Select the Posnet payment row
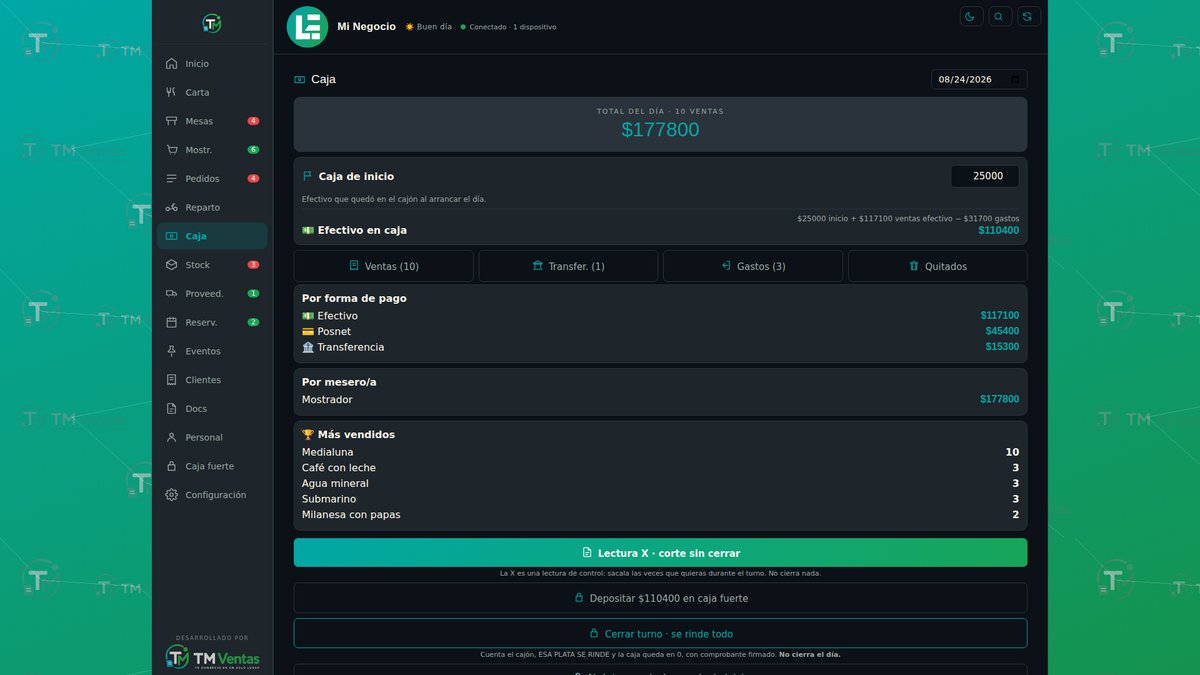The image size is (1200, 675). click(660, 331)
